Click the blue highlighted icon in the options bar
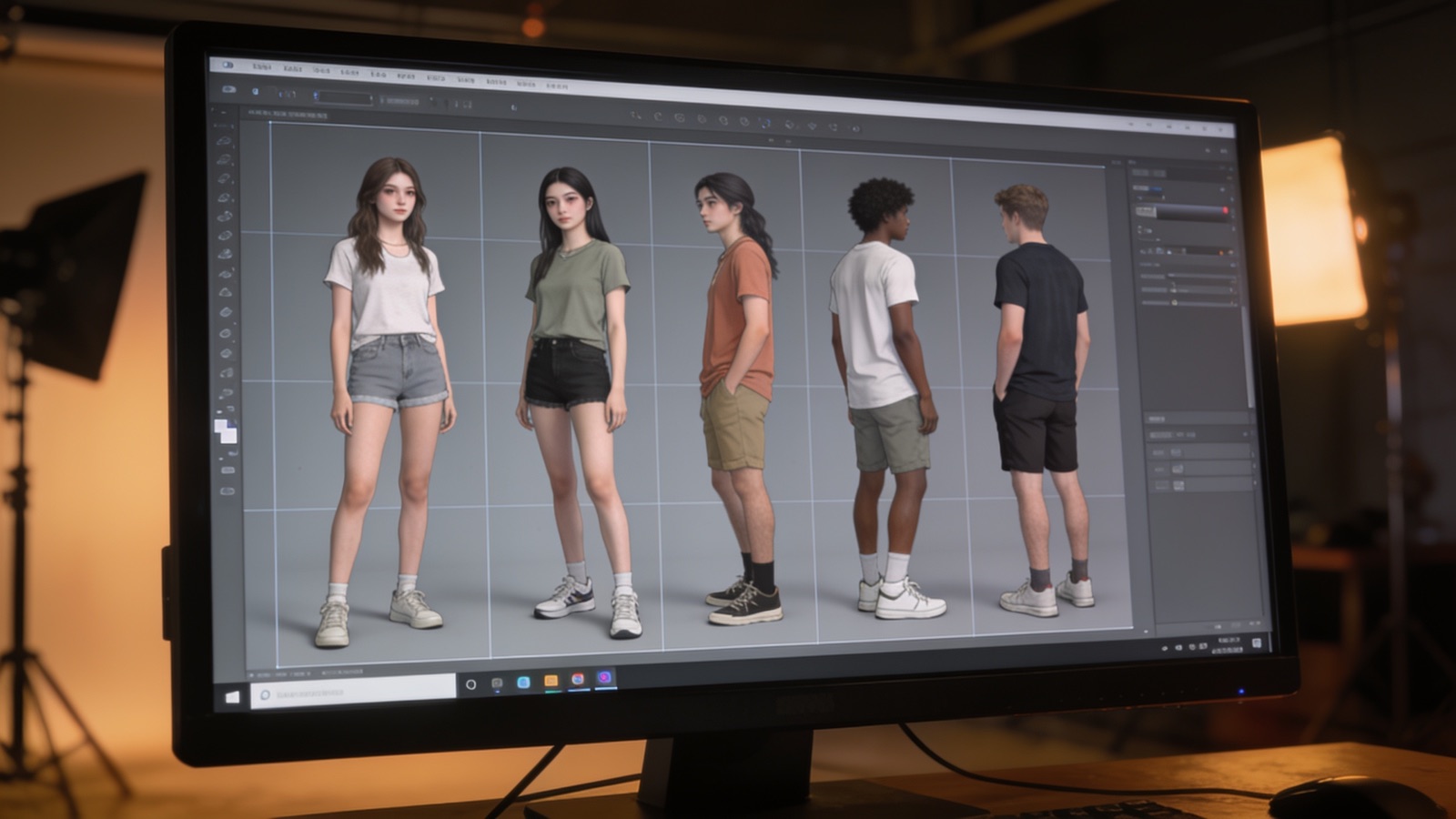 click(x=765, y=123)
